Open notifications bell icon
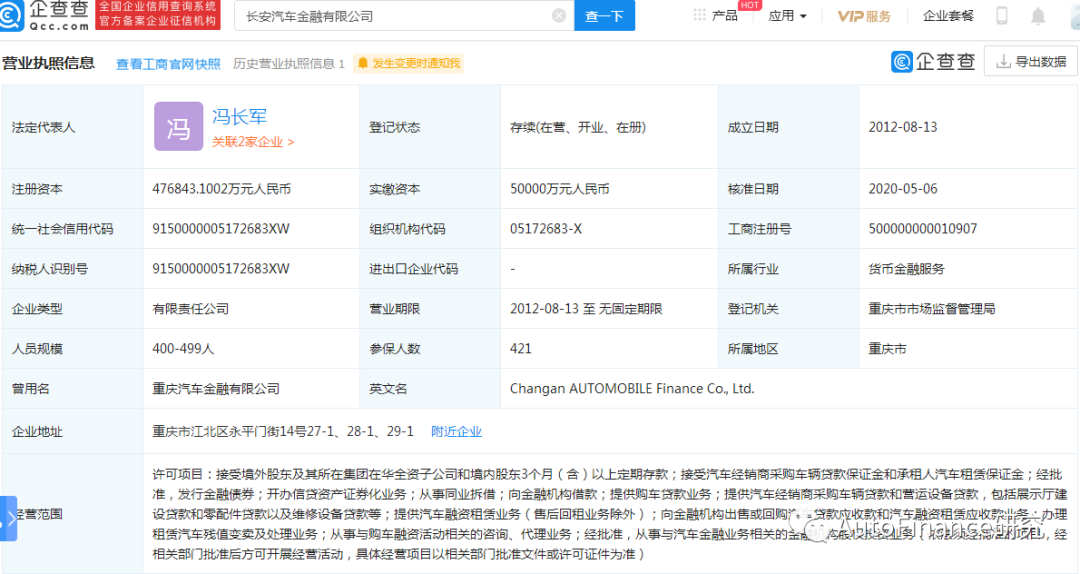1080x574 pixels. [1038, 16]
